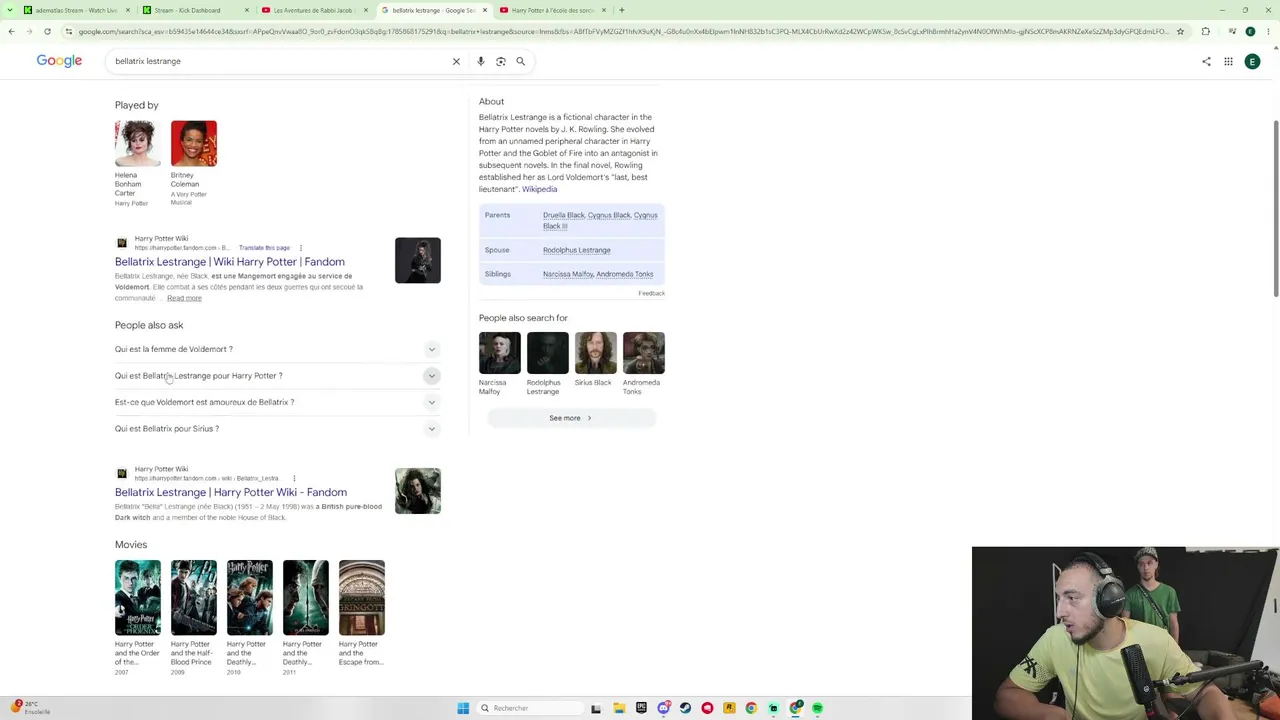Select Britney Coleman's photo
The width and height of the screenshot is (1280, 720).
tap(194, 143)
